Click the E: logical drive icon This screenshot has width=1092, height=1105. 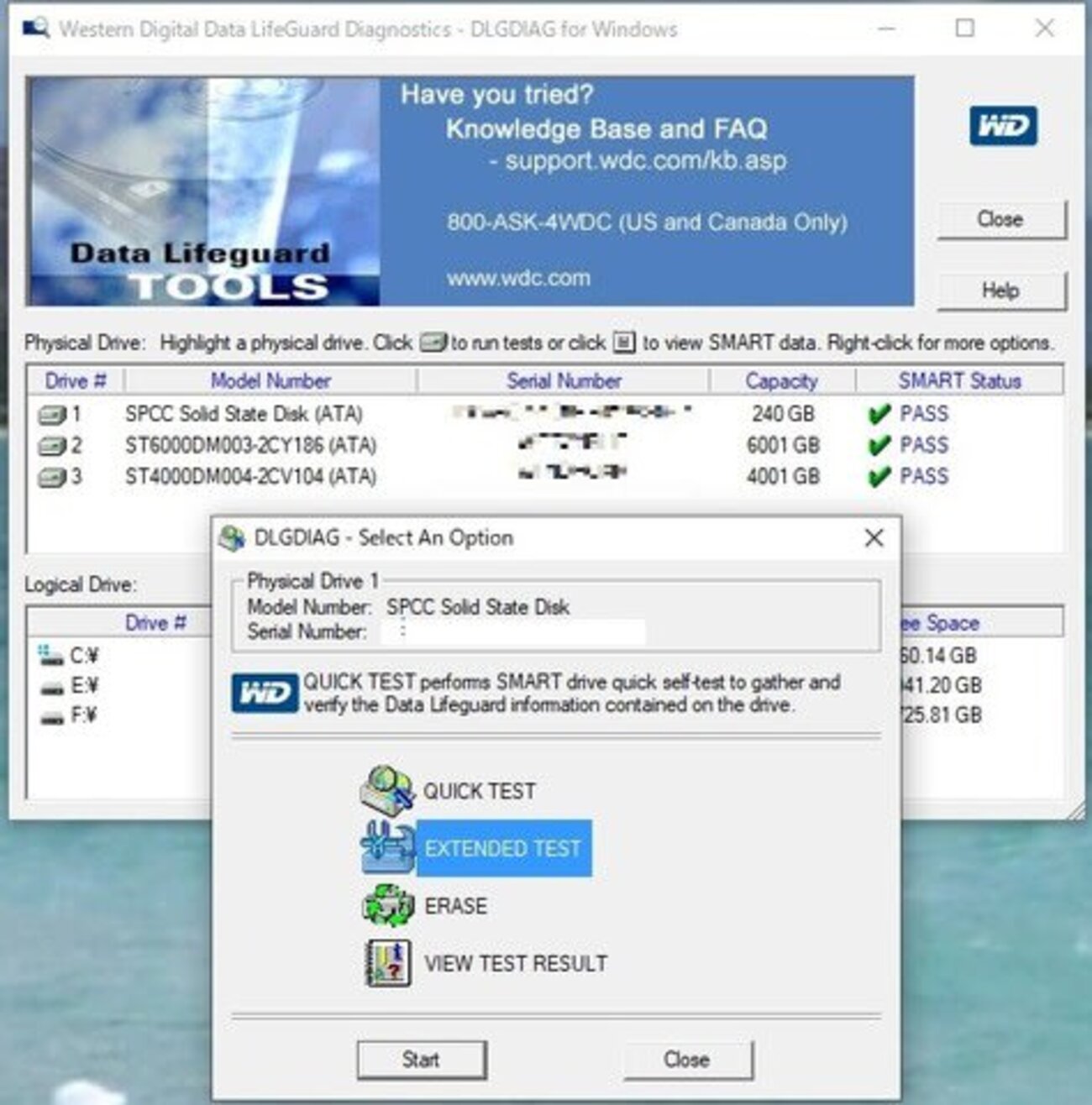tap(52, 687)
